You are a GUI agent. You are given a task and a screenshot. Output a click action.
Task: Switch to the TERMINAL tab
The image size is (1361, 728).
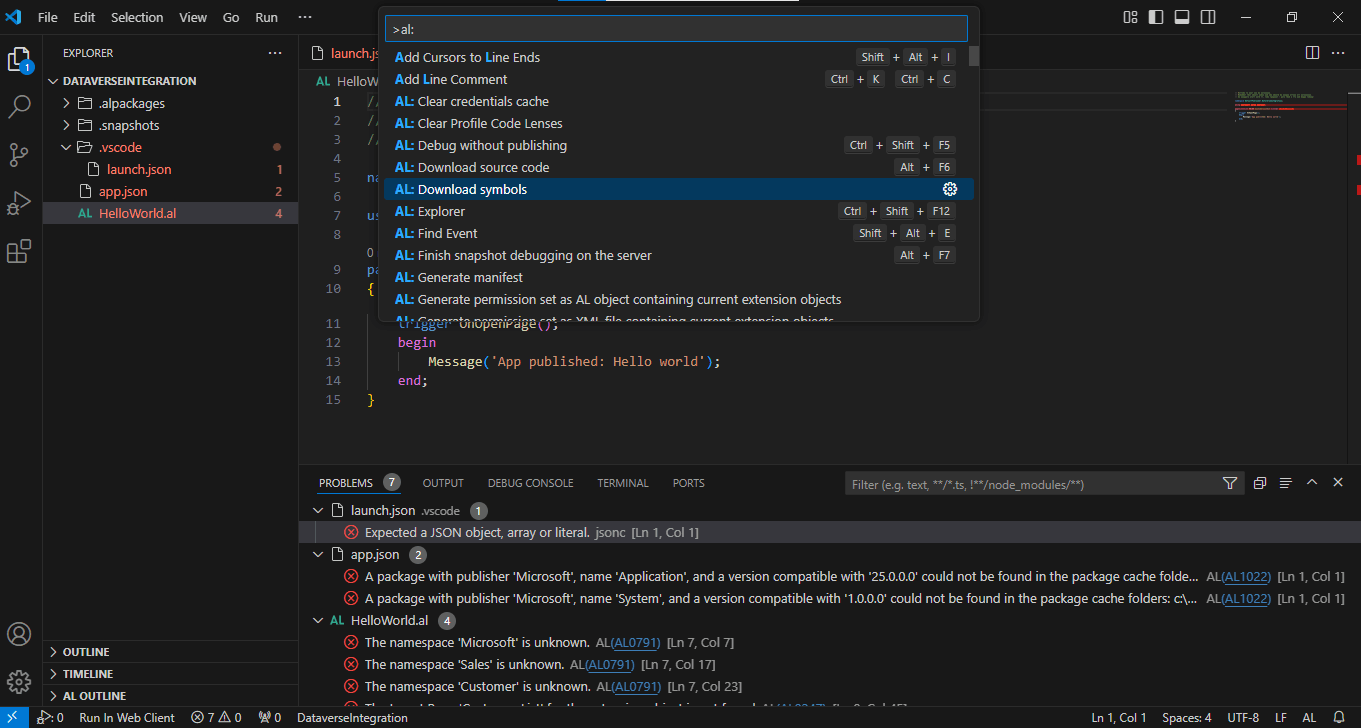pyautogui.click(x=622, y=483)
